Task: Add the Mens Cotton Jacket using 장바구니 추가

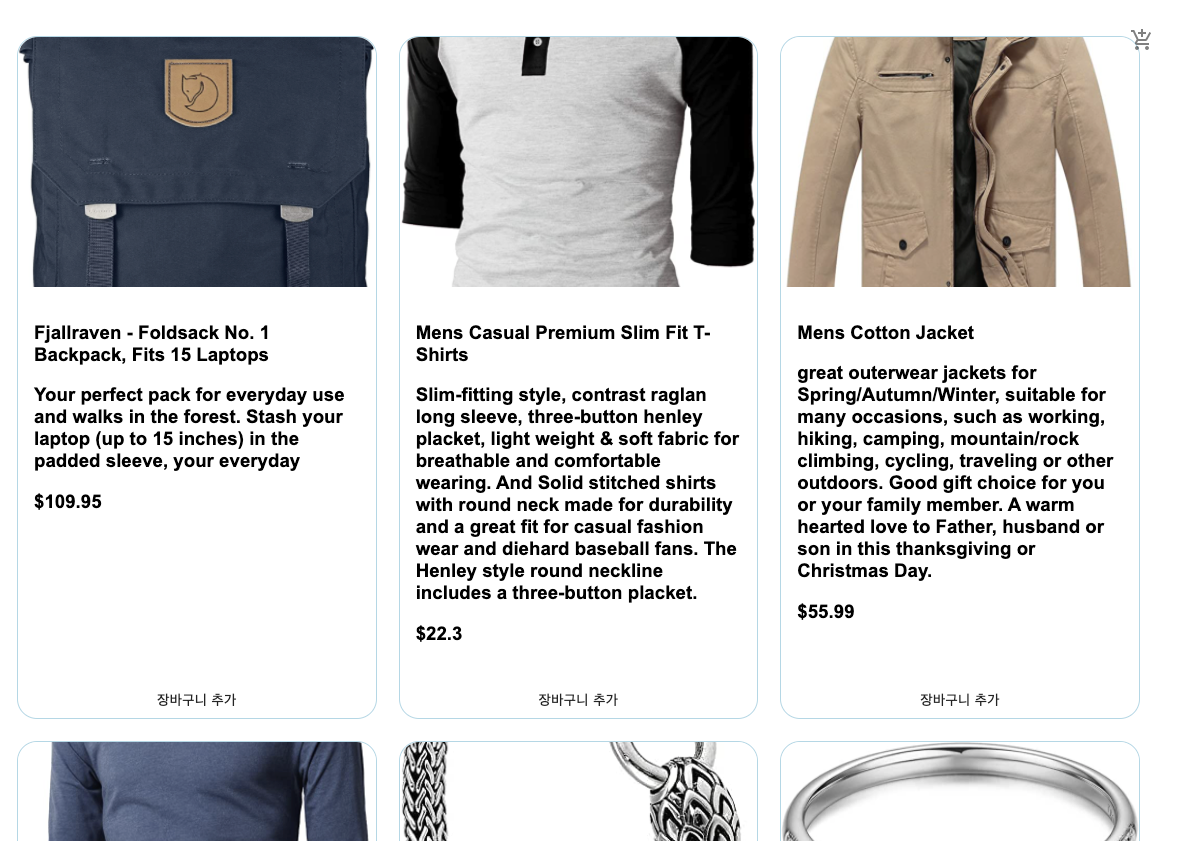Action: point(959,700)
